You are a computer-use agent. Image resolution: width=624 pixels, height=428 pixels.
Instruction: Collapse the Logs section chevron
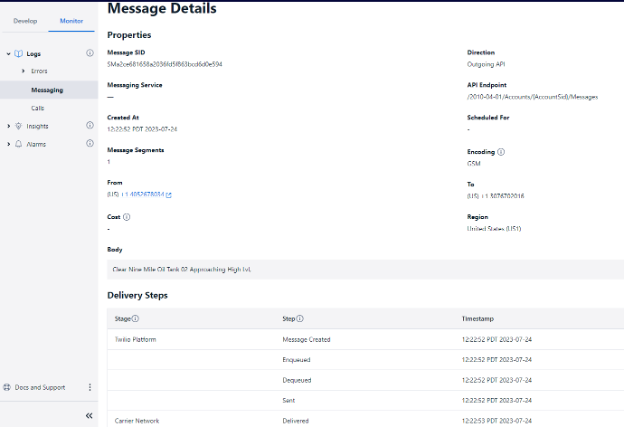8,54
